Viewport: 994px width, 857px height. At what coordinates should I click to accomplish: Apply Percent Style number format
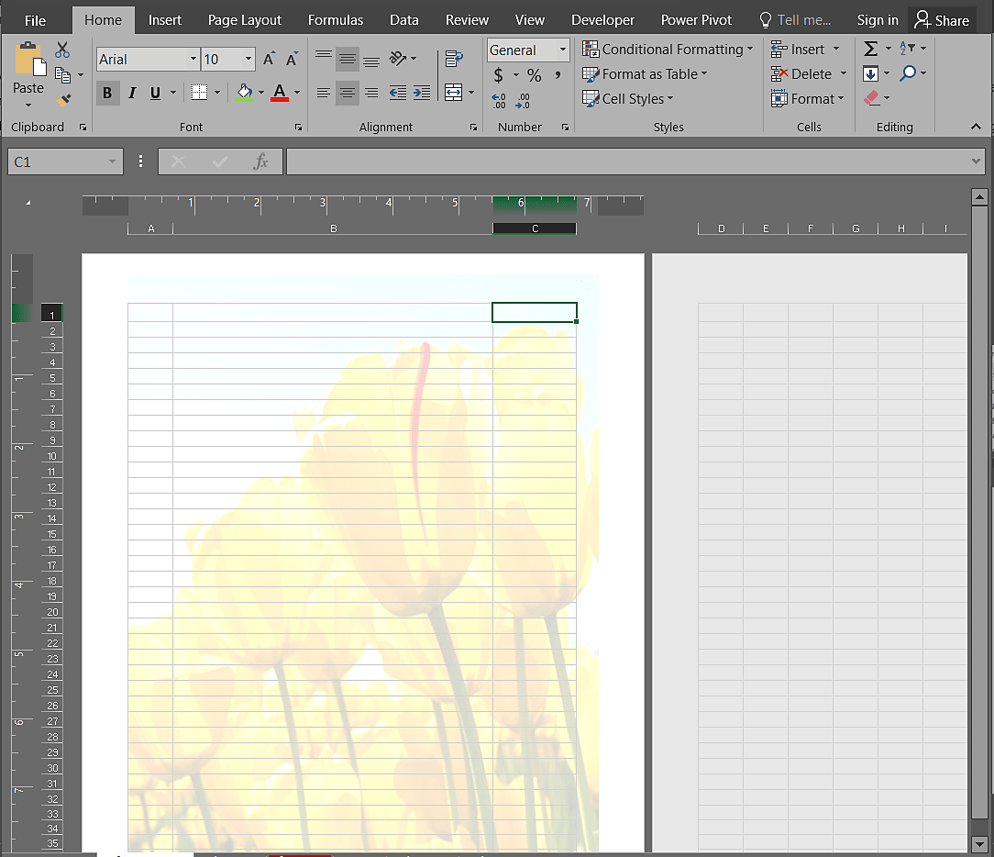coord(534,75)
